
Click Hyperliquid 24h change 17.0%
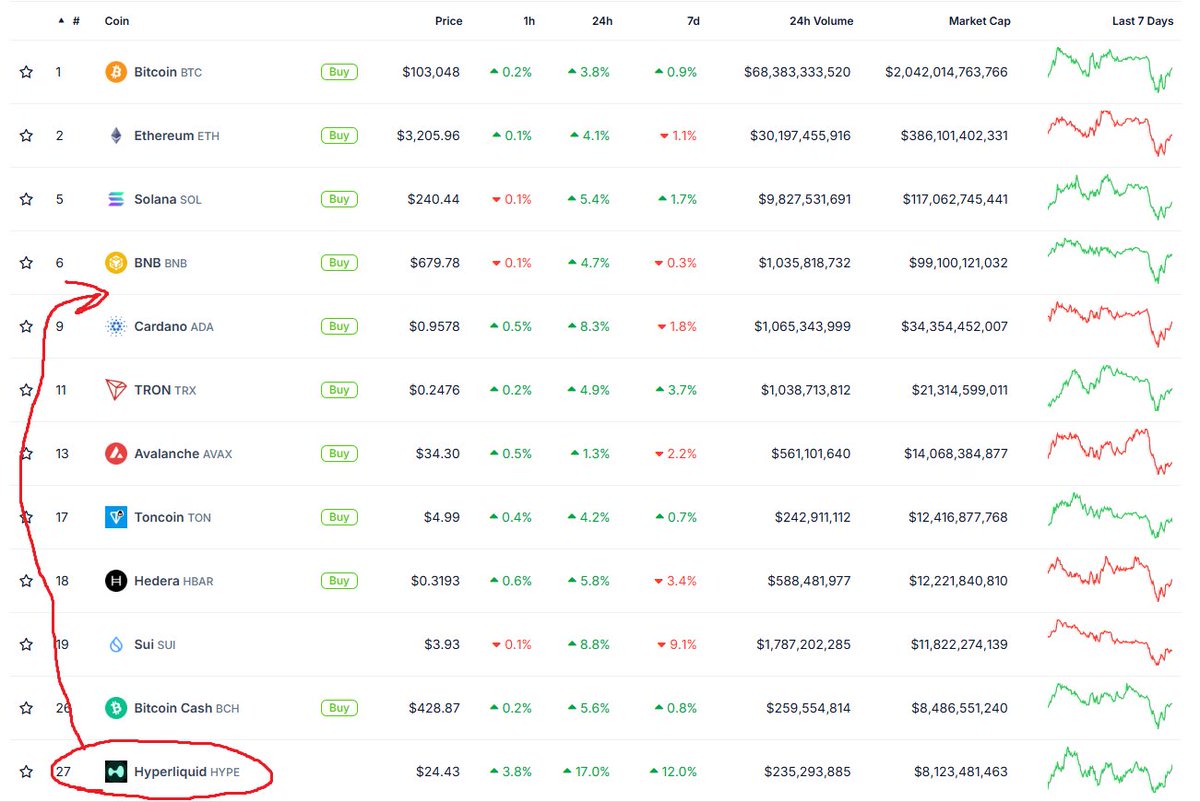pos(588,771)
